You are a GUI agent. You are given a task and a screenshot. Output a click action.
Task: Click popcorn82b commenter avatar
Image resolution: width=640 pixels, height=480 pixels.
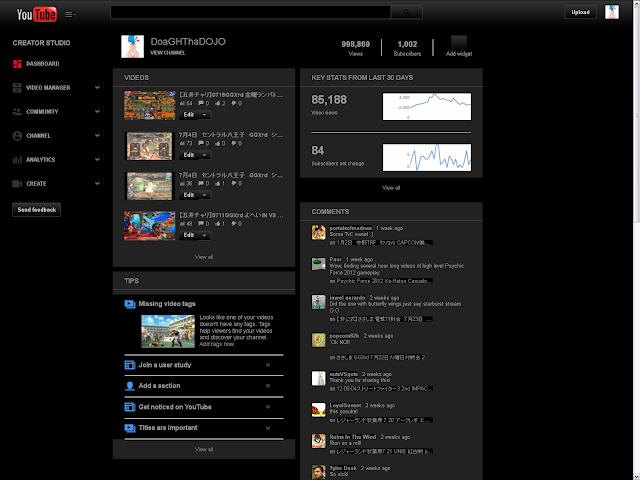pyautogui.click(x=318, y=340)
